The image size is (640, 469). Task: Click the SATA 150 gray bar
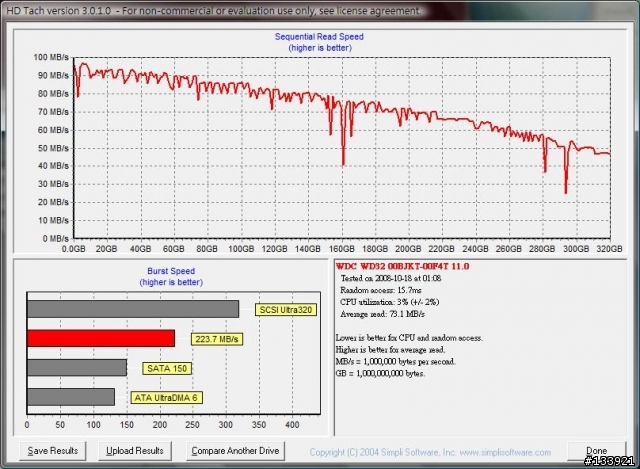pos(77,368)
